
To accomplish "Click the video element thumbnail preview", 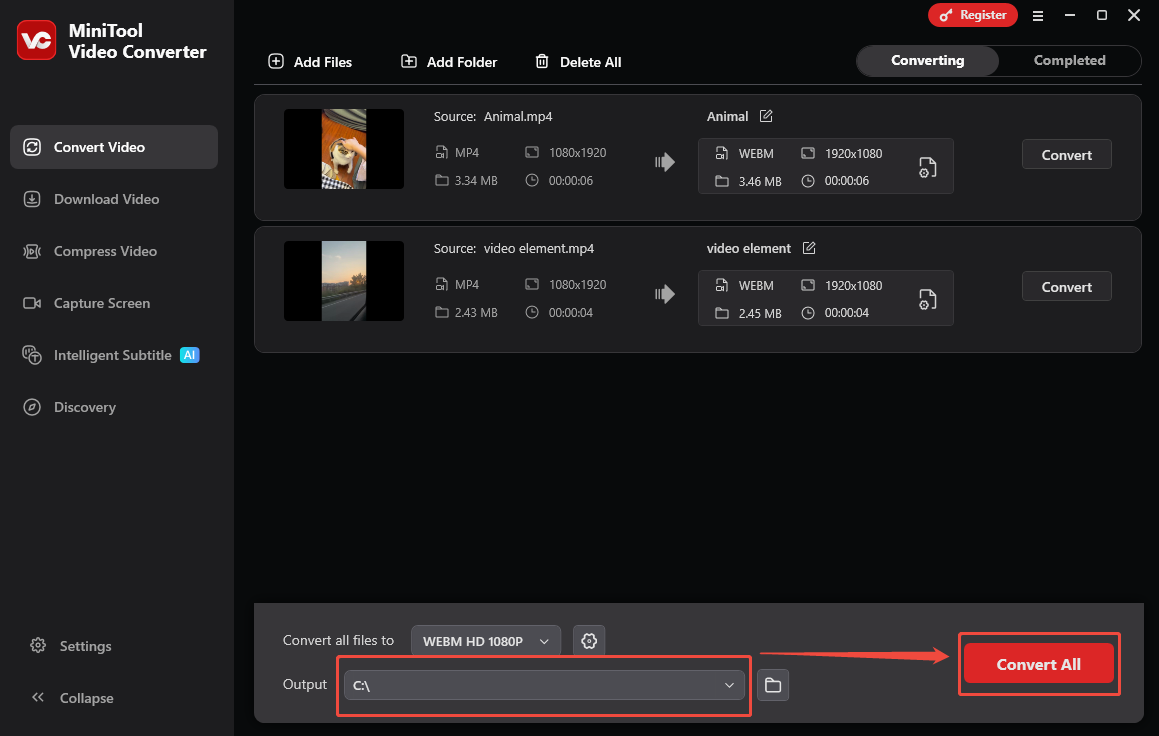I will (343, 280).
